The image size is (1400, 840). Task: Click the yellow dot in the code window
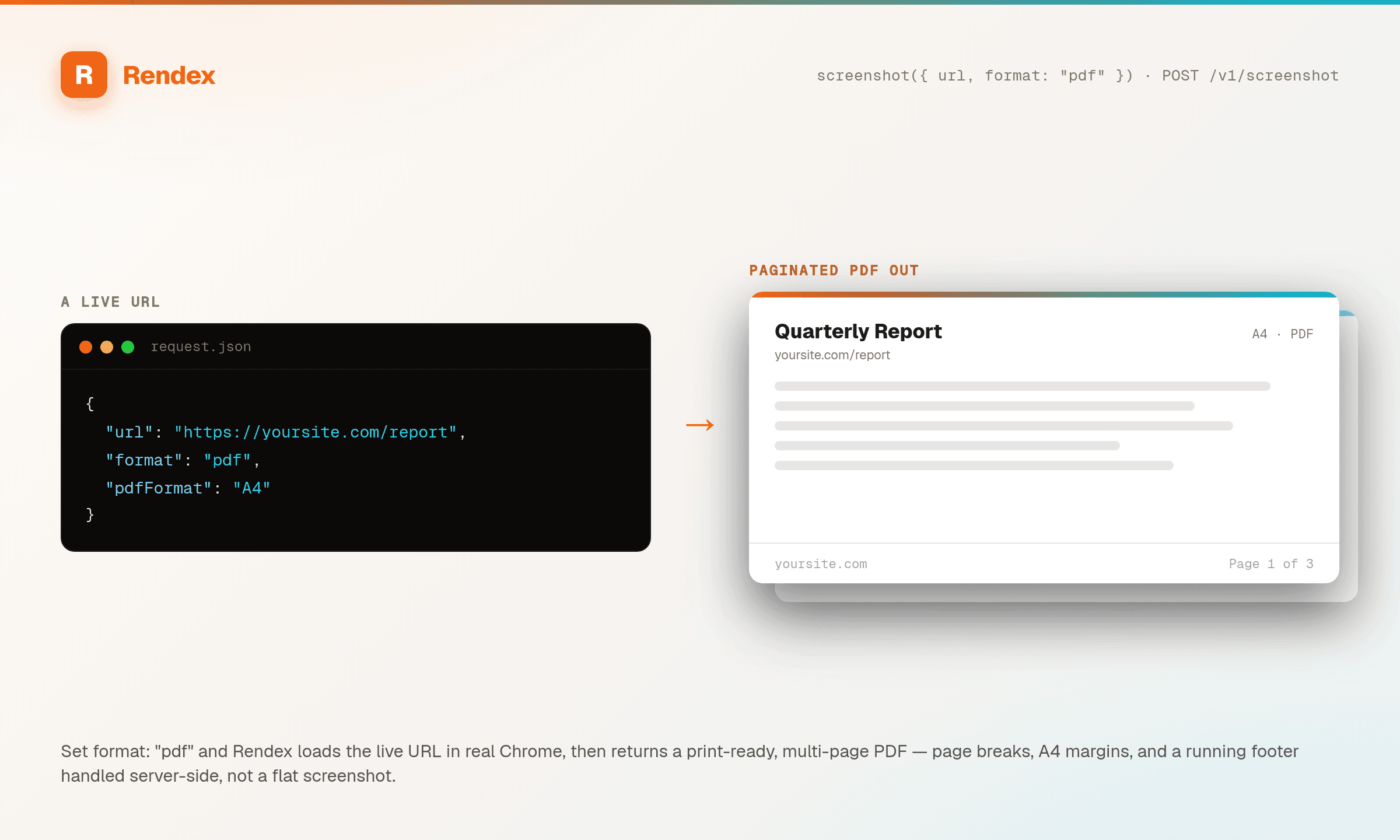(107, 347)
